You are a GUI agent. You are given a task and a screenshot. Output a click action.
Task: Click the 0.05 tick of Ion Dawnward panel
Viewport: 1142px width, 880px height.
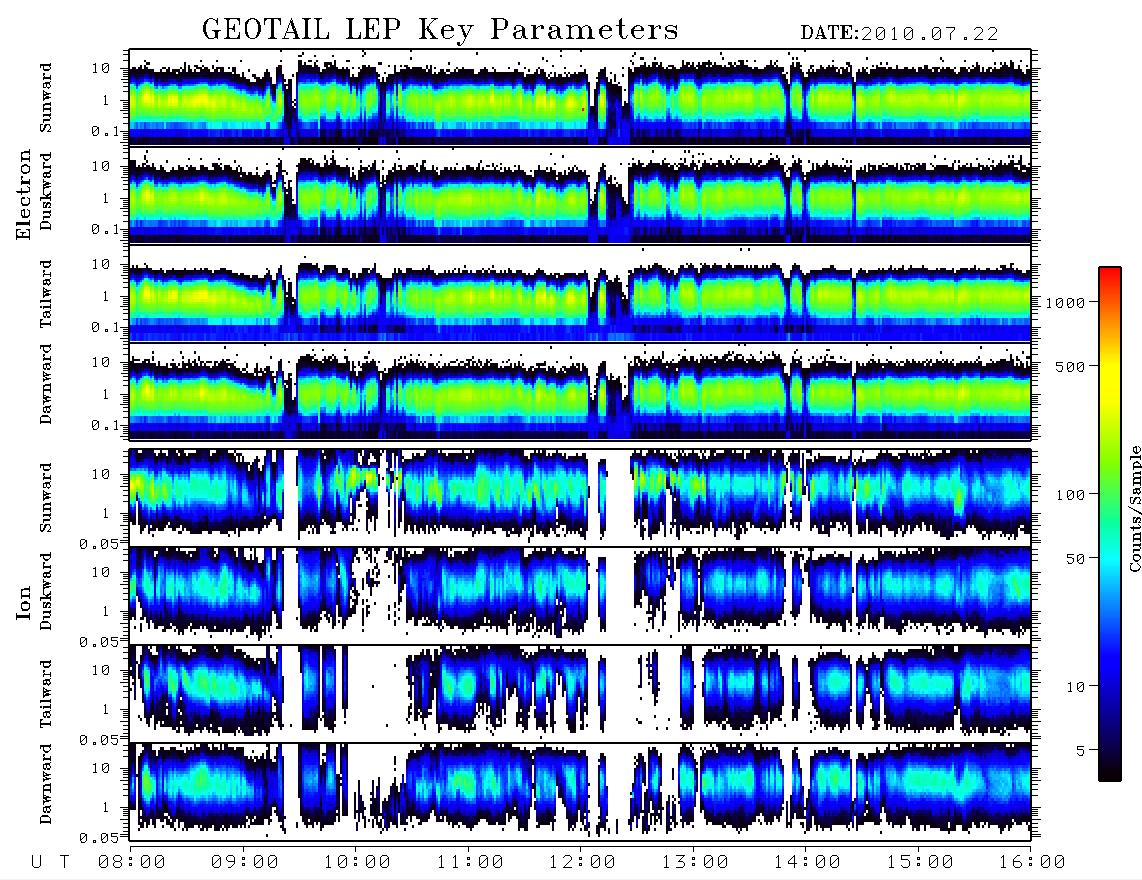99,838
